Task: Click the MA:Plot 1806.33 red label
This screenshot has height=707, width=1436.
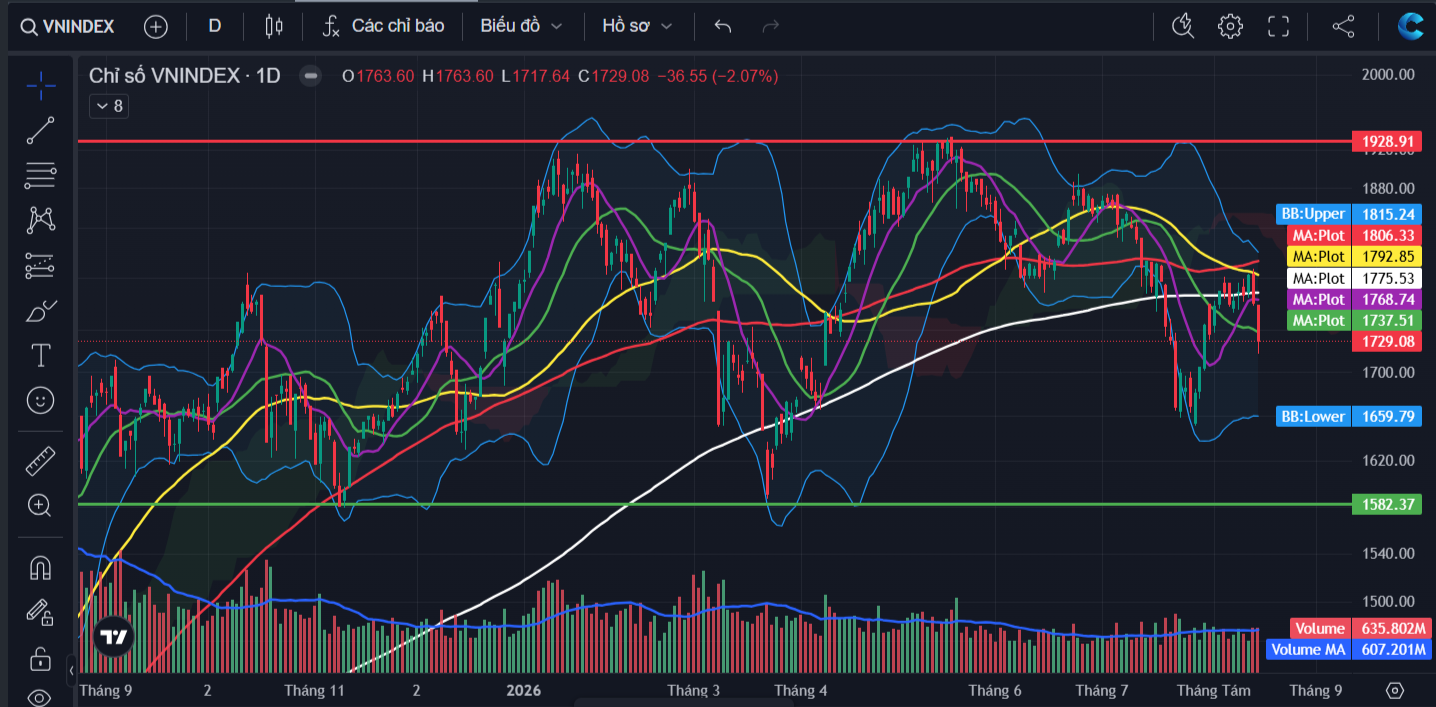Action: pyautogui.click(x=1354, y=235)
